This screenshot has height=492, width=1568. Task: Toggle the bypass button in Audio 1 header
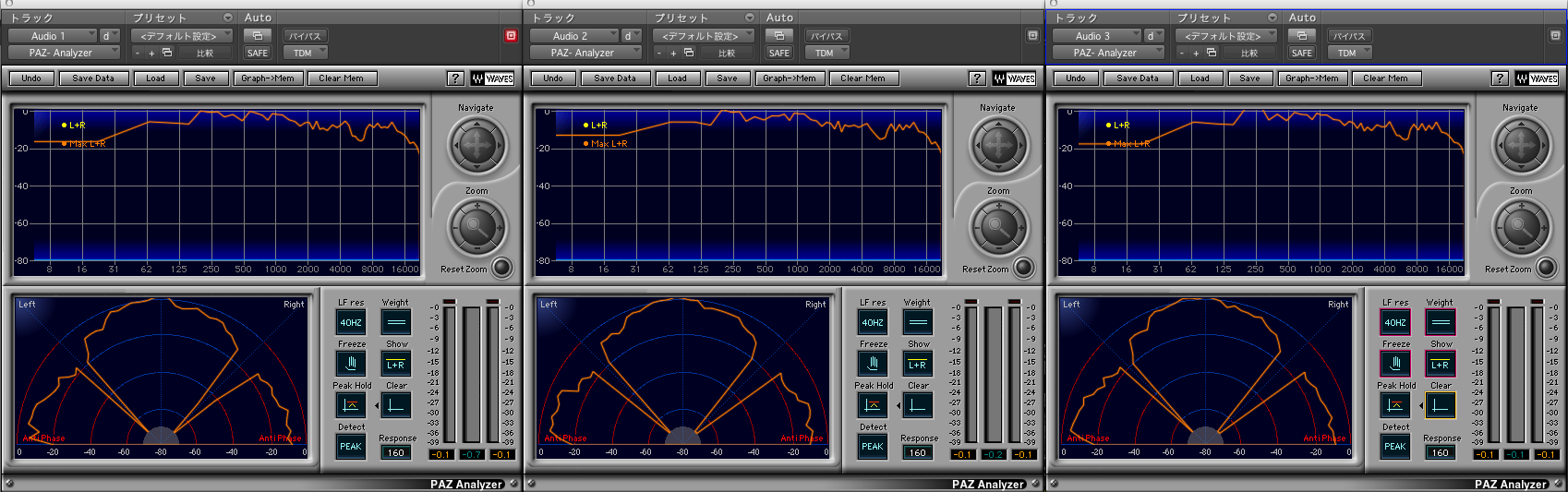305,36
